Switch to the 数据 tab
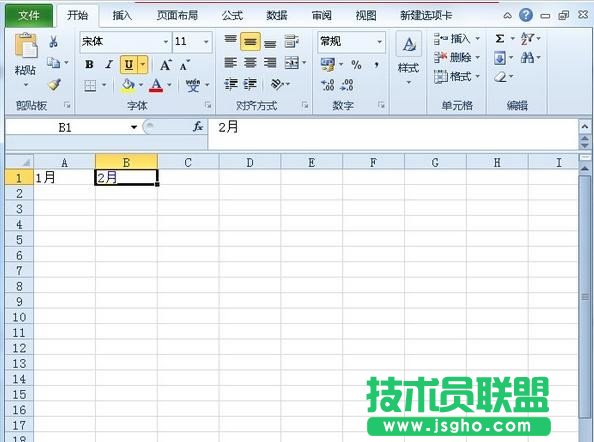The image size is (594, 442). (x=277, y=16)
